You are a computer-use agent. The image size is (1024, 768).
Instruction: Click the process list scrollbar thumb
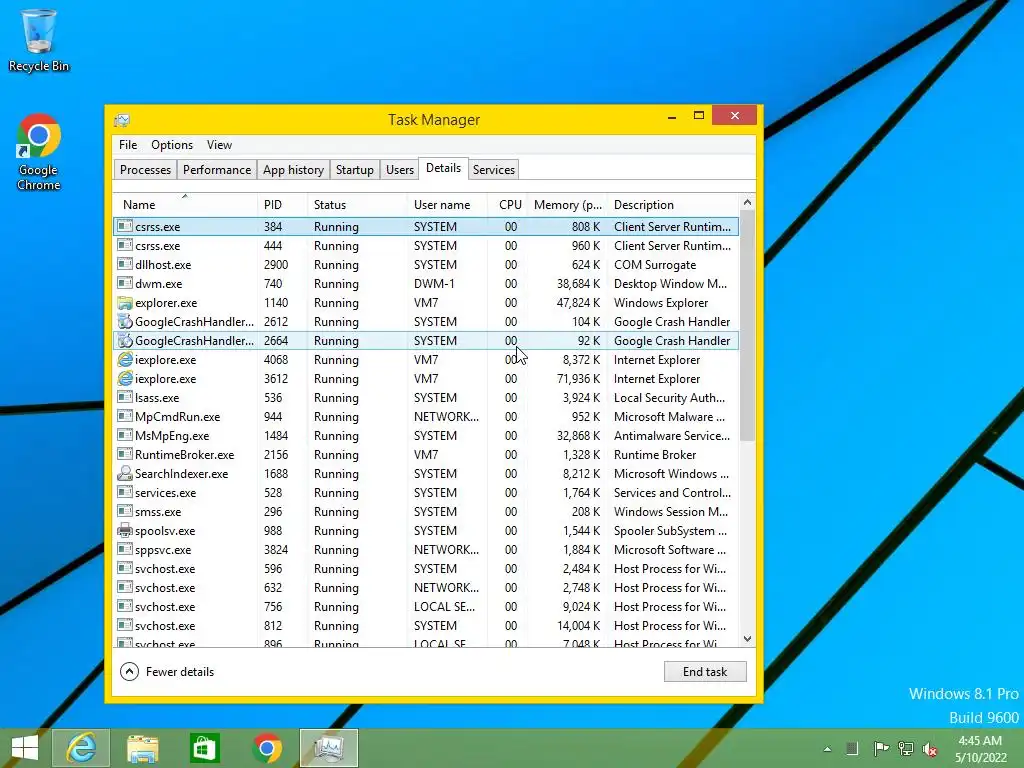click(x=748, y=325)
